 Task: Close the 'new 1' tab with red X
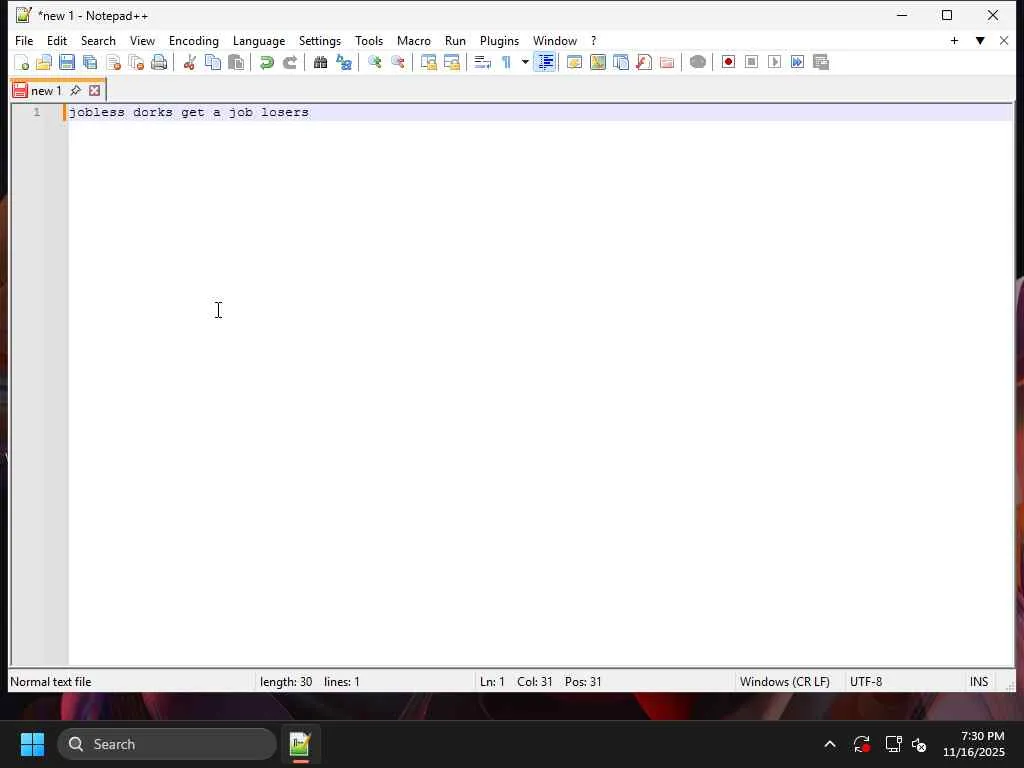[x=95, y=91]
